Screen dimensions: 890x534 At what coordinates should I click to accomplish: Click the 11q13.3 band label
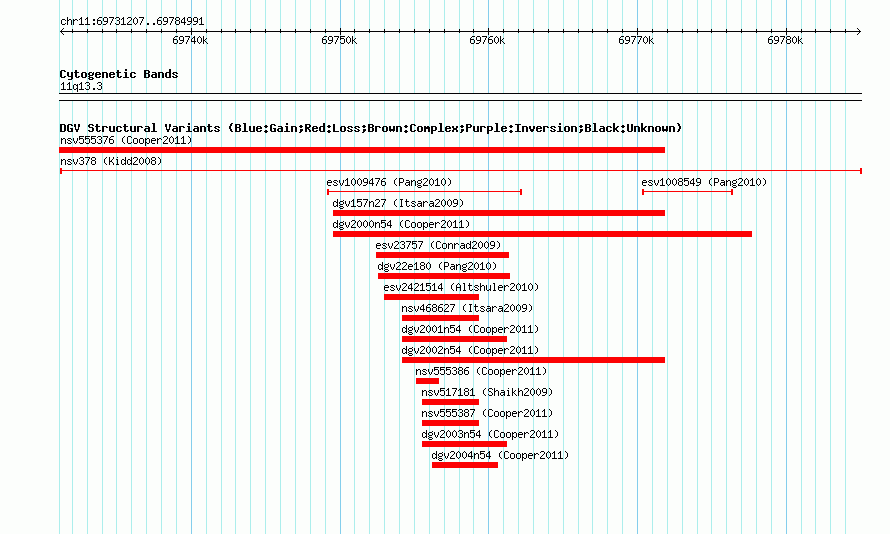coord(81,86)
